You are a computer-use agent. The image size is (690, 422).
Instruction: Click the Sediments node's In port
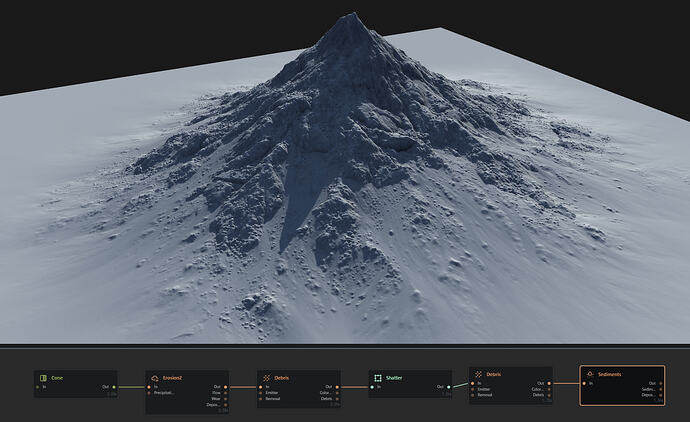584,384
